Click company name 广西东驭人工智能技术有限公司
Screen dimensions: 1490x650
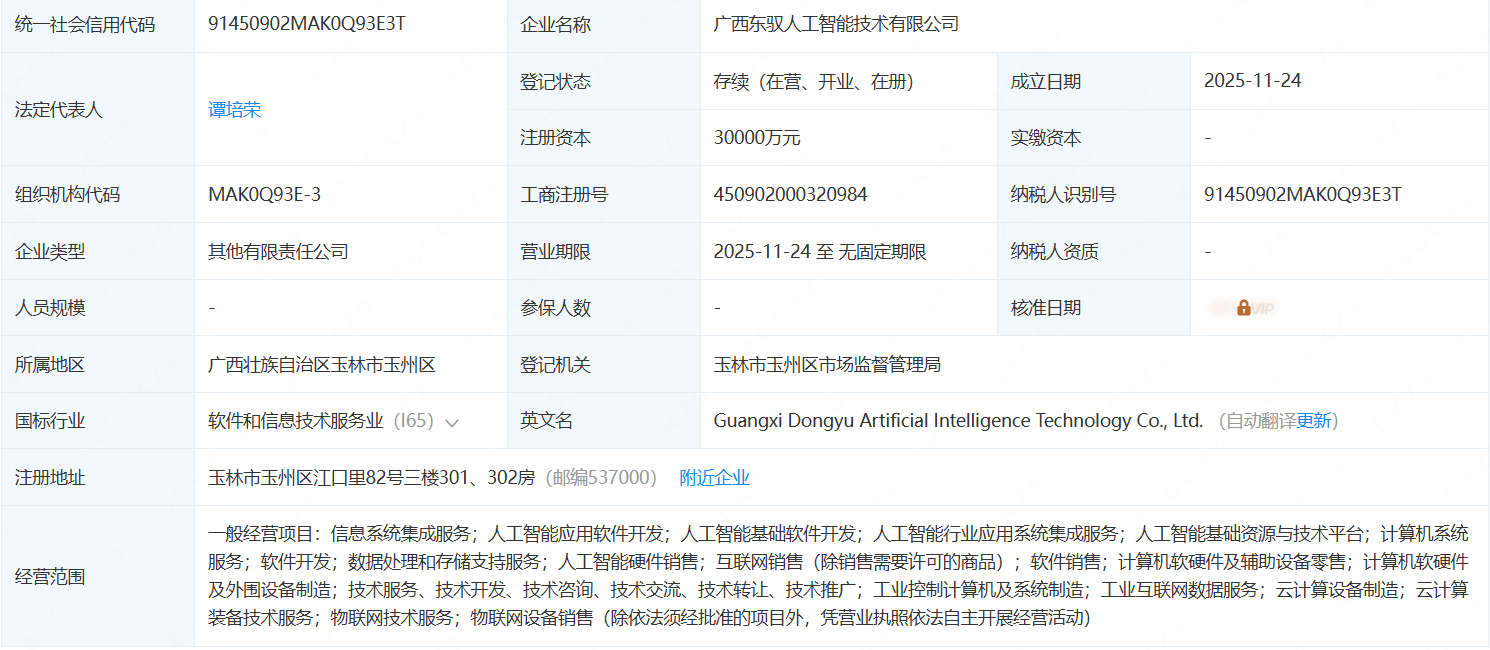[836, 24]
